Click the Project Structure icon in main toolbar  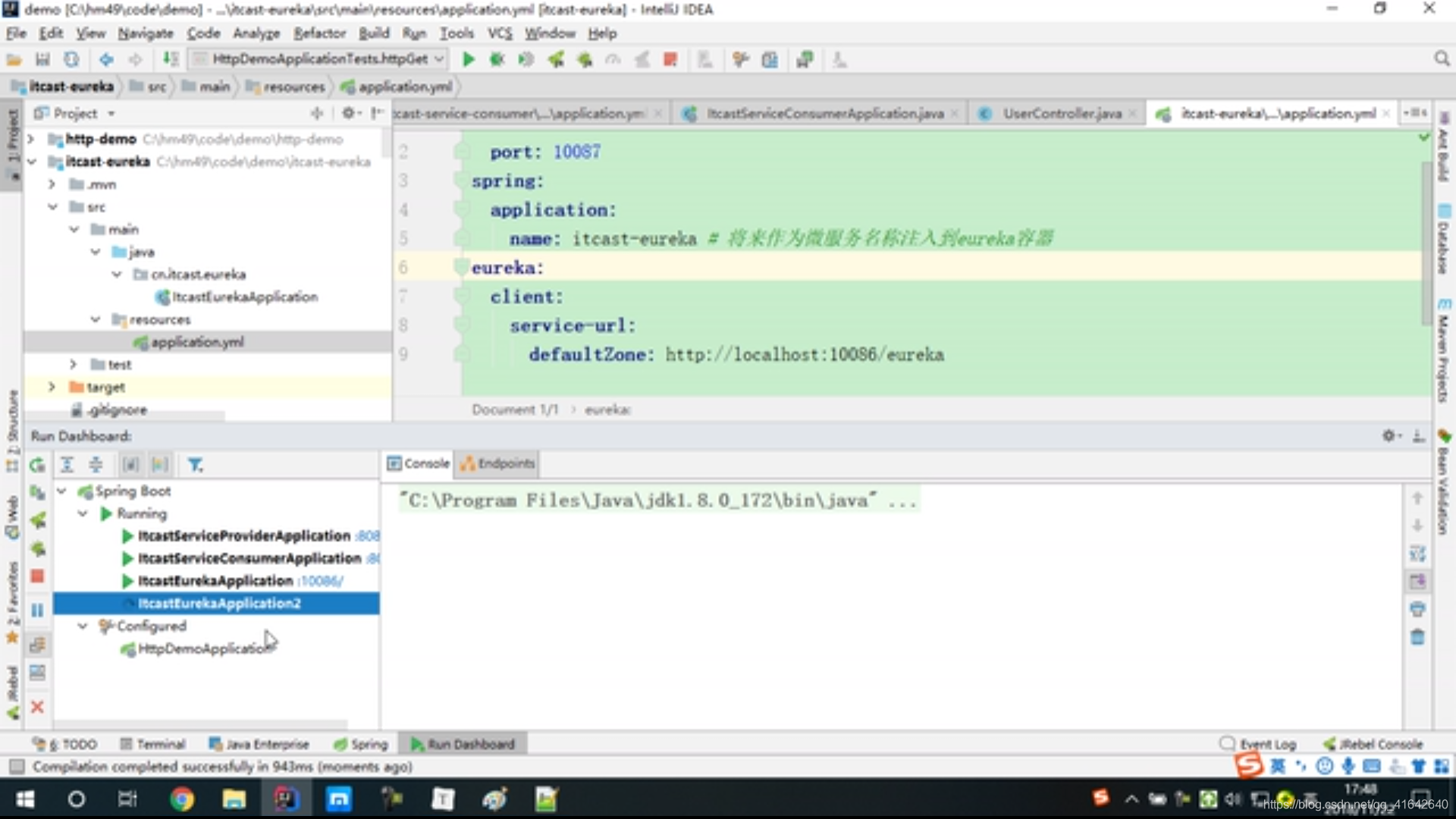point(770,59)
